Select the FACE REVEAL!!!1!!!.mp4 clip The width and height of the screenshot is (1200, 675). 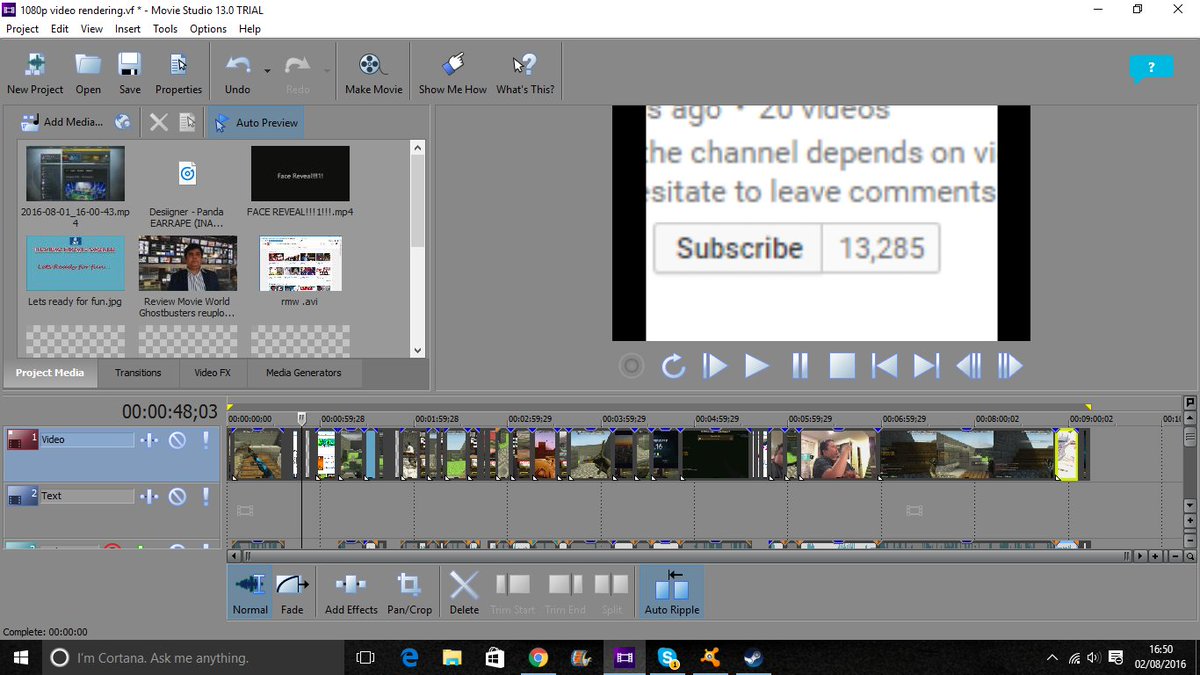click(300, 174)
